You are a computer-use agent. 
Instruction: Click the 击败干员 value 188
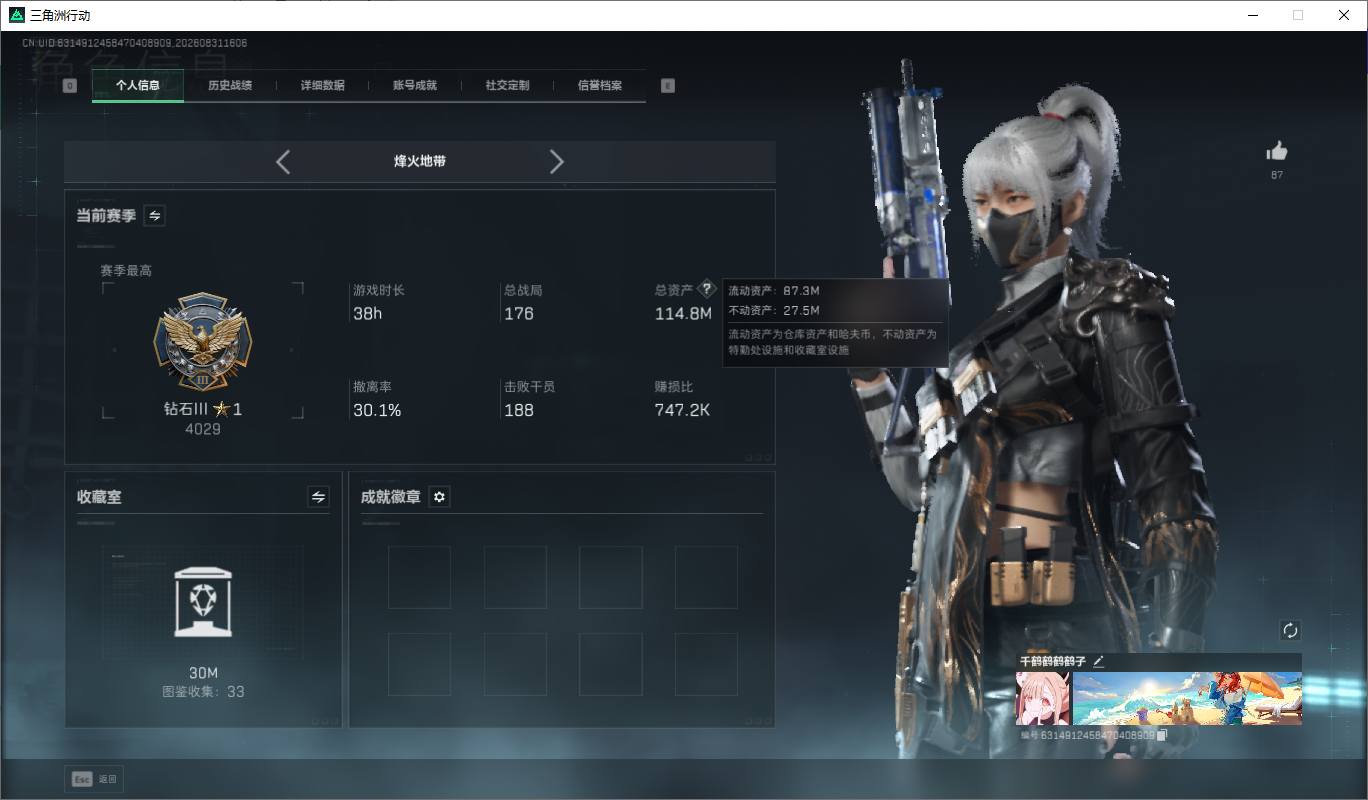coord(519,410)
